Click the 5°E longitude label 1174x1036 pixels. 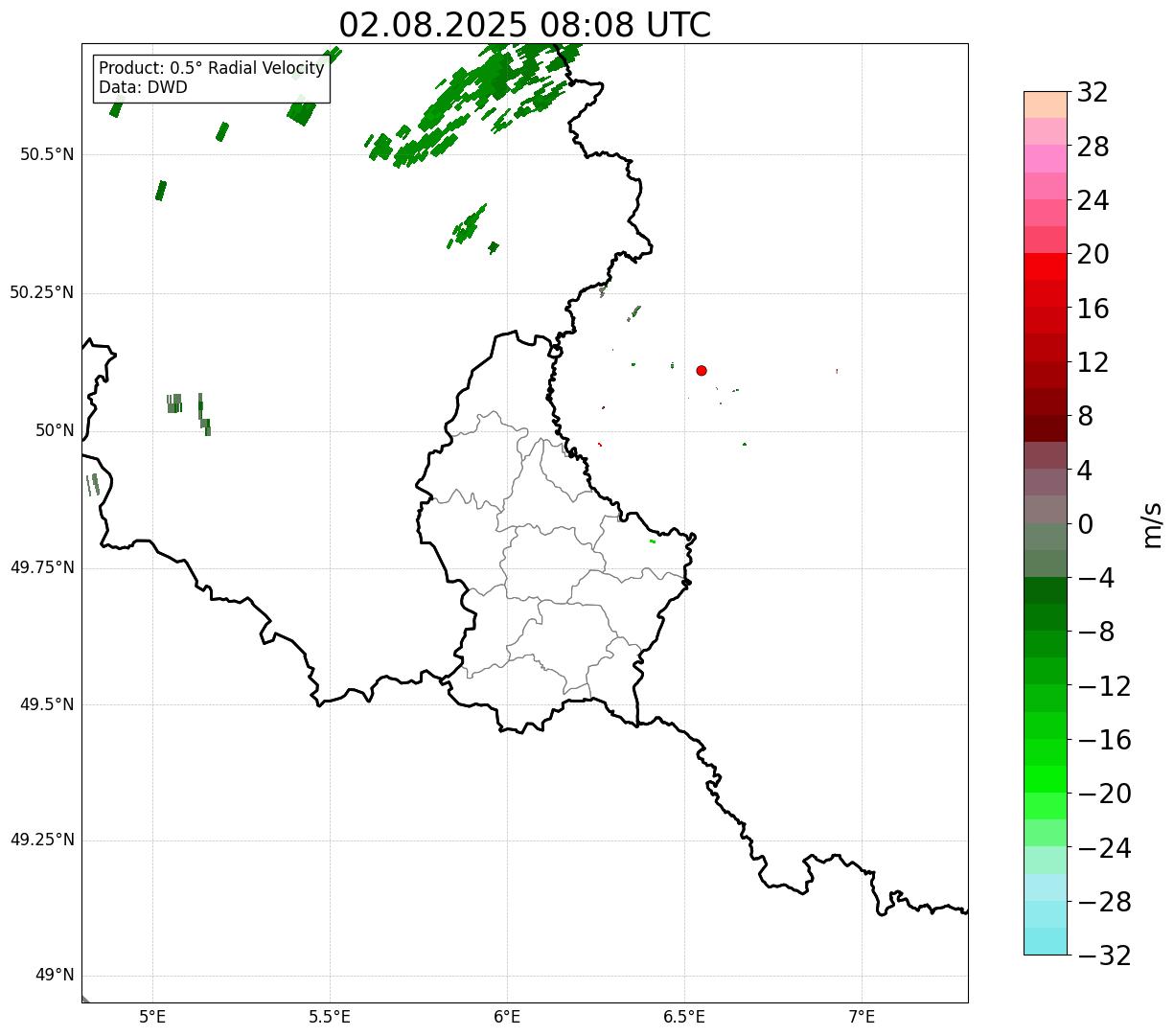pos(152,1016)
